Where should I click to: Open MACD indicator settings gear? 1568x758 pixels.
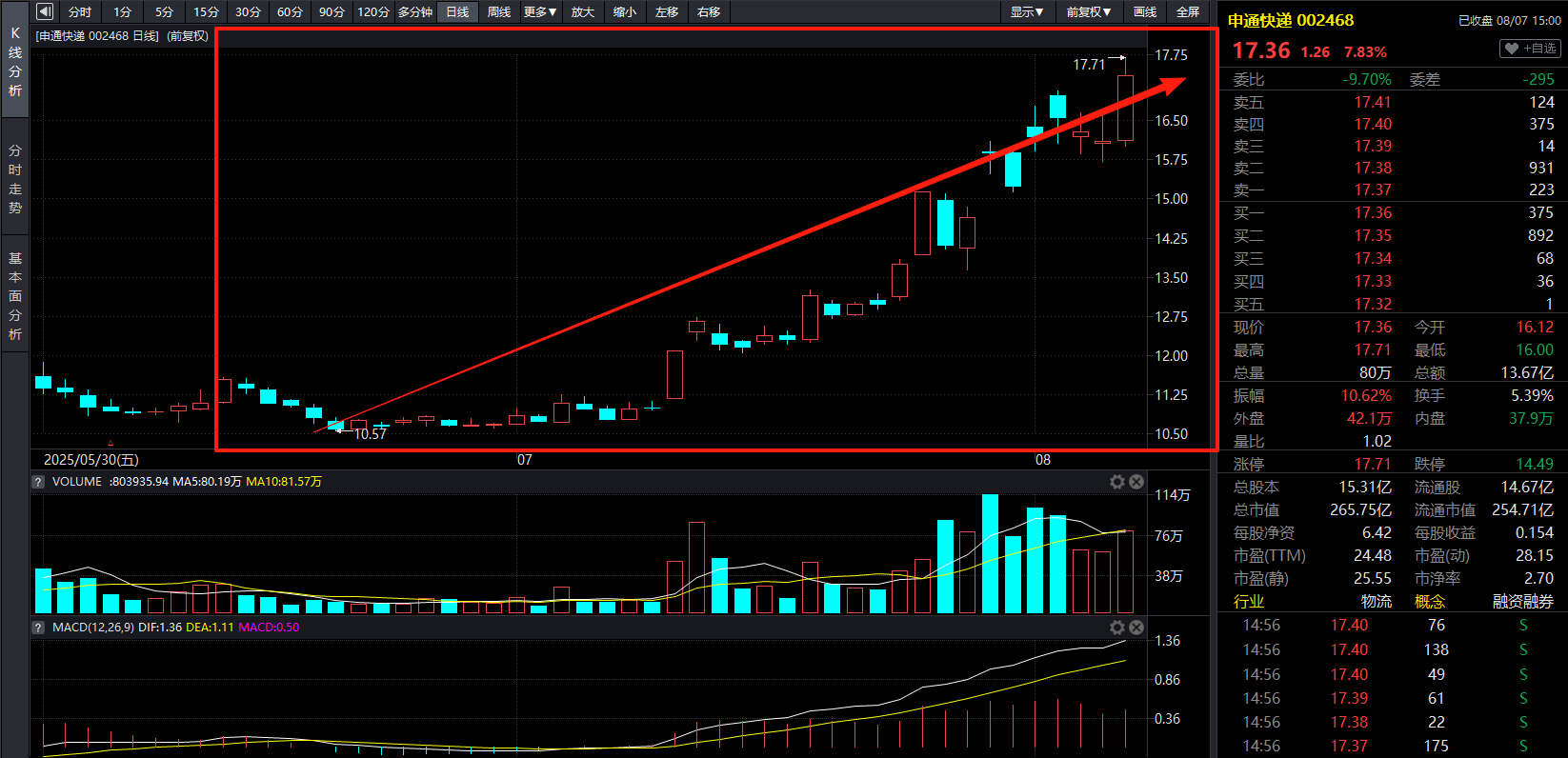point(1117,628)
